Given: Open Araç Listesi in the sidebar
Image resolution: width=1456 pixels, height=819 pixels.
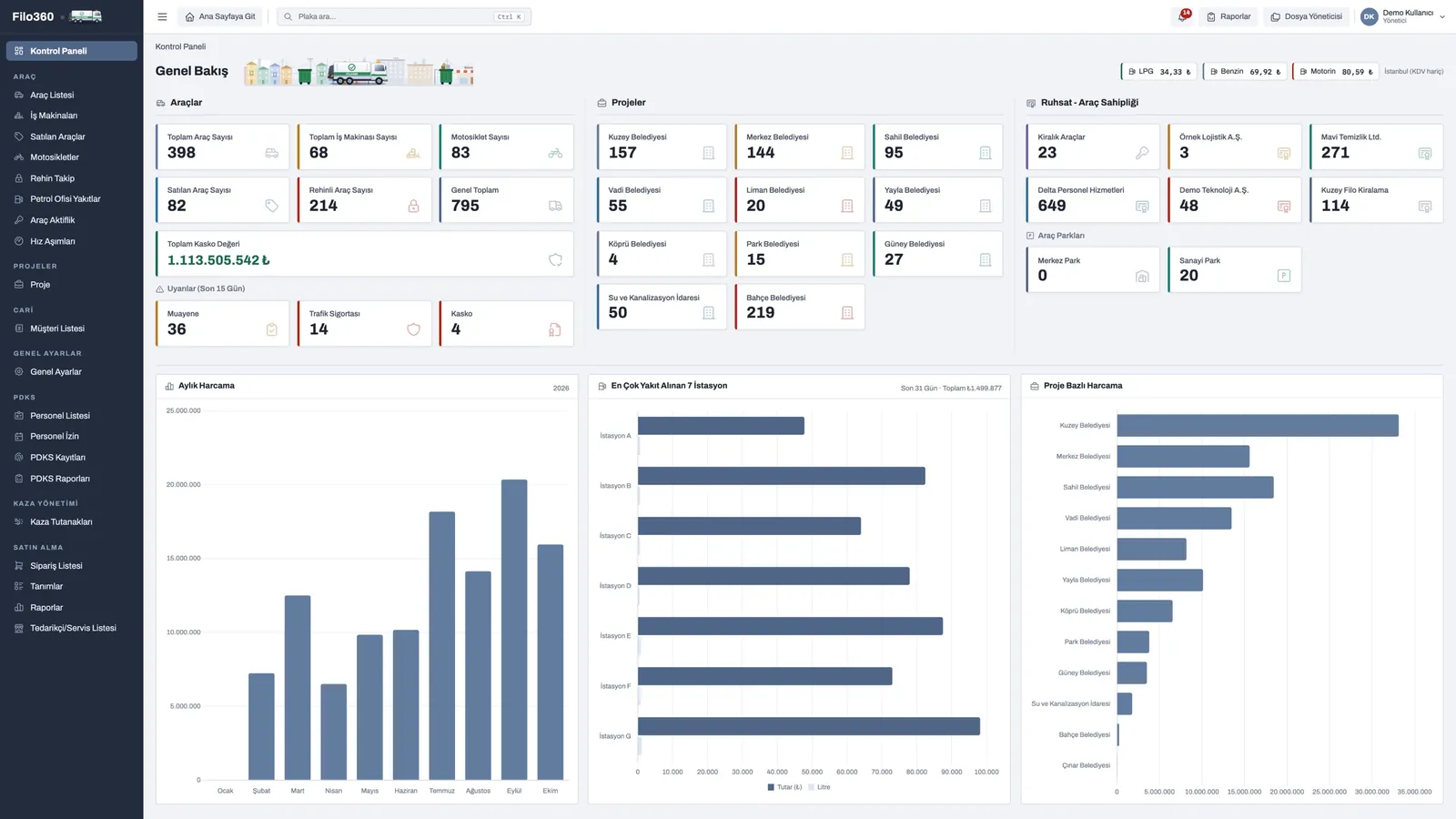Looking at the screenshot, I should [72, 95].
